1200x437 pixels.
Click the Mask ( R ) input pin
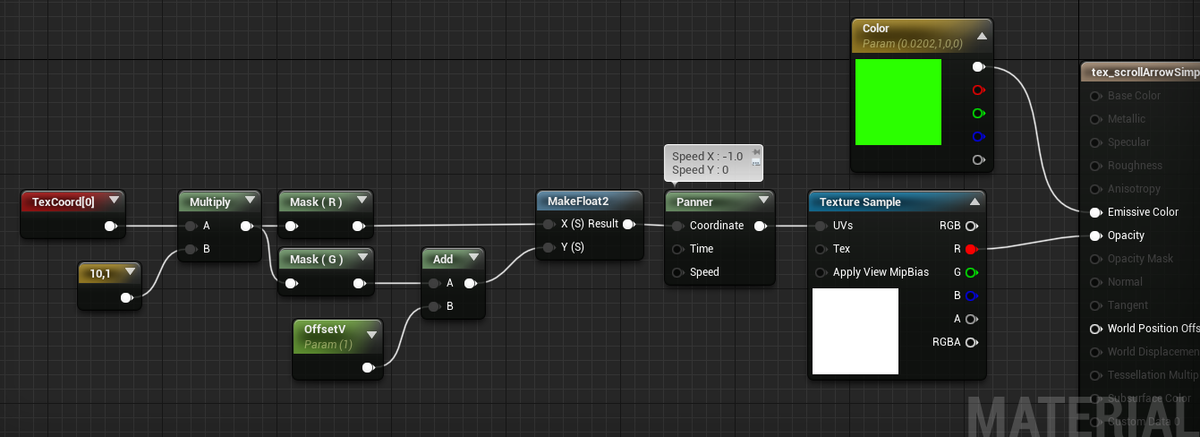point(290,226)
